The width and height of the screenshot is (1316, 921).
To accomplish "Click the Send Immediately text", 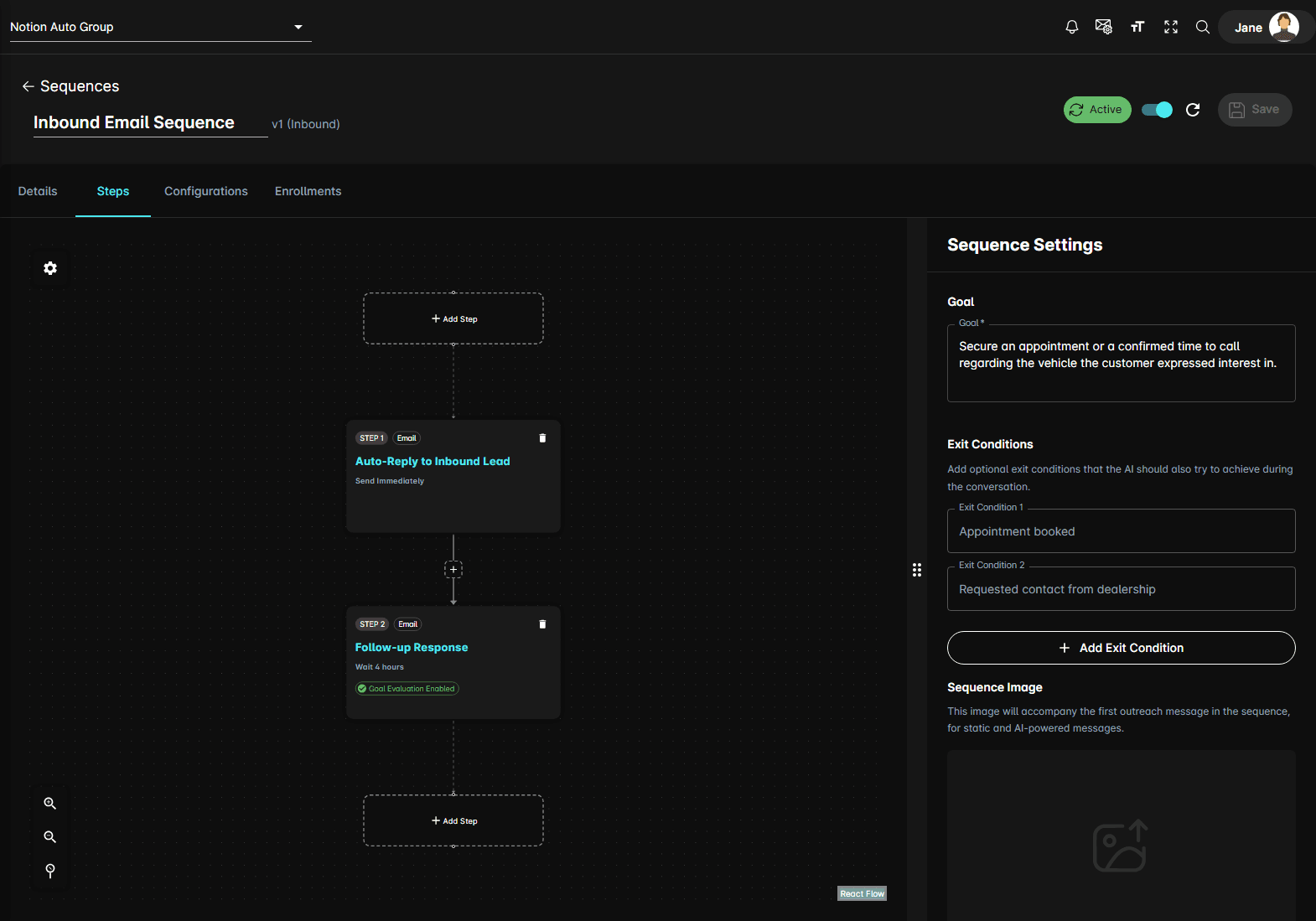I will [390, 481].
